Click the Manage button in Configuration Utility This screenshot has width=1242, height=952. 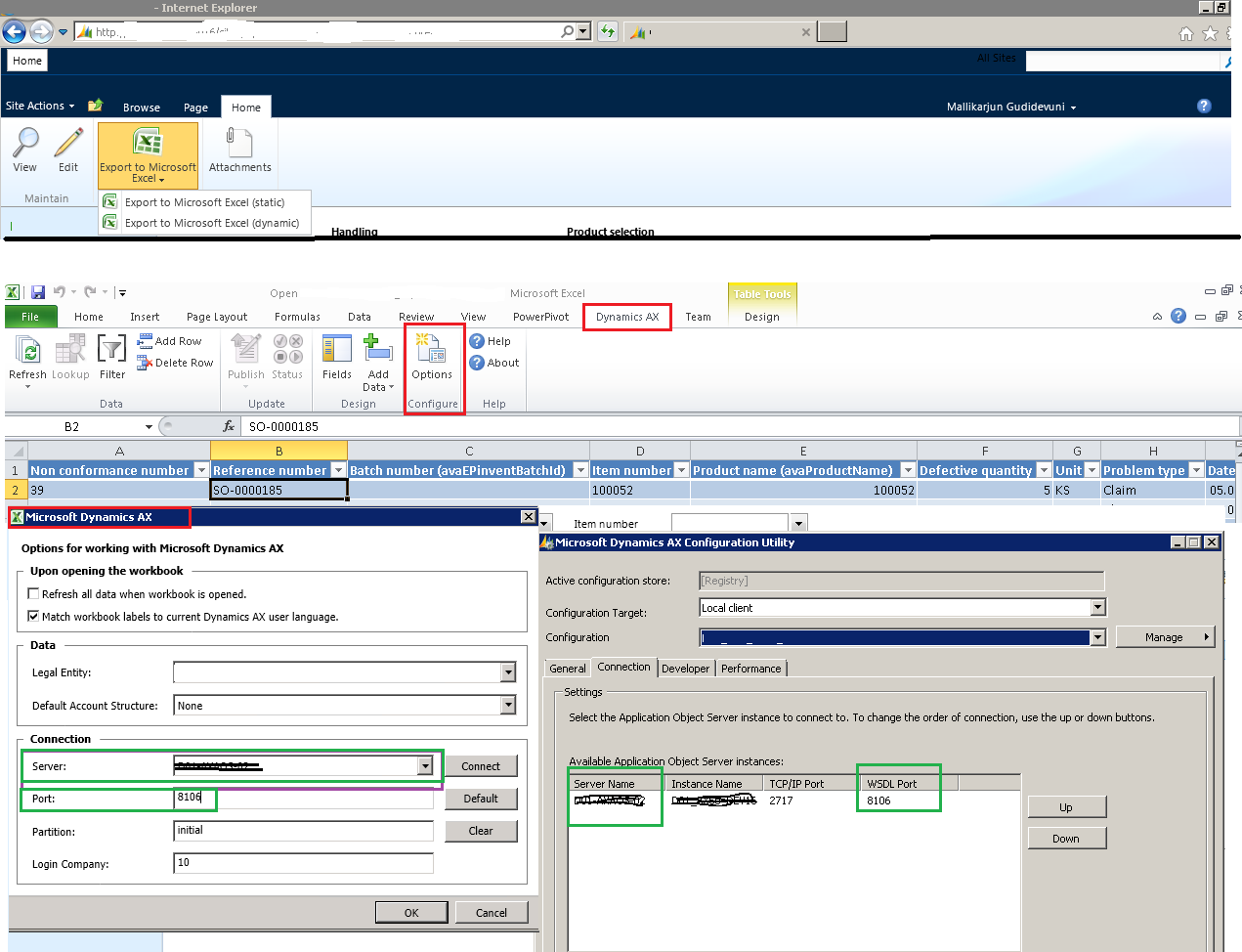(1165, 636)
